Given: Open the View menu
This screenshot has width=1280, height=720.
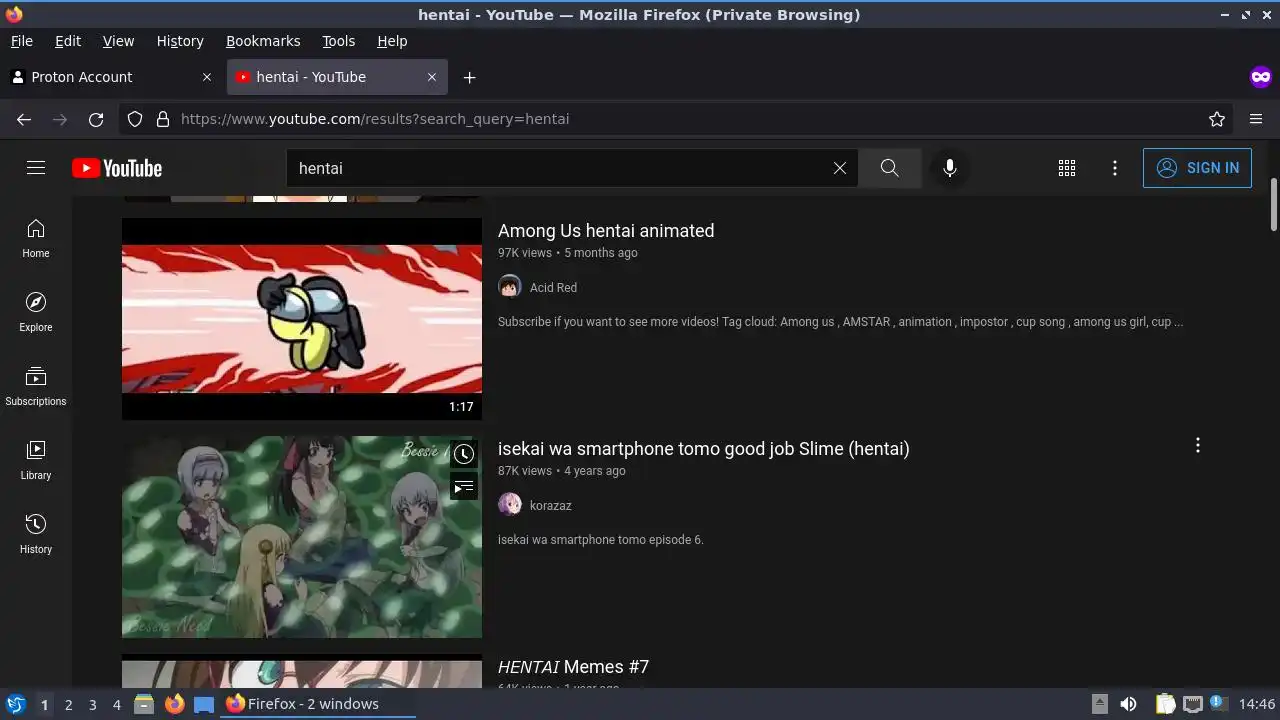Looking at the screenshot, I should 118,41.
